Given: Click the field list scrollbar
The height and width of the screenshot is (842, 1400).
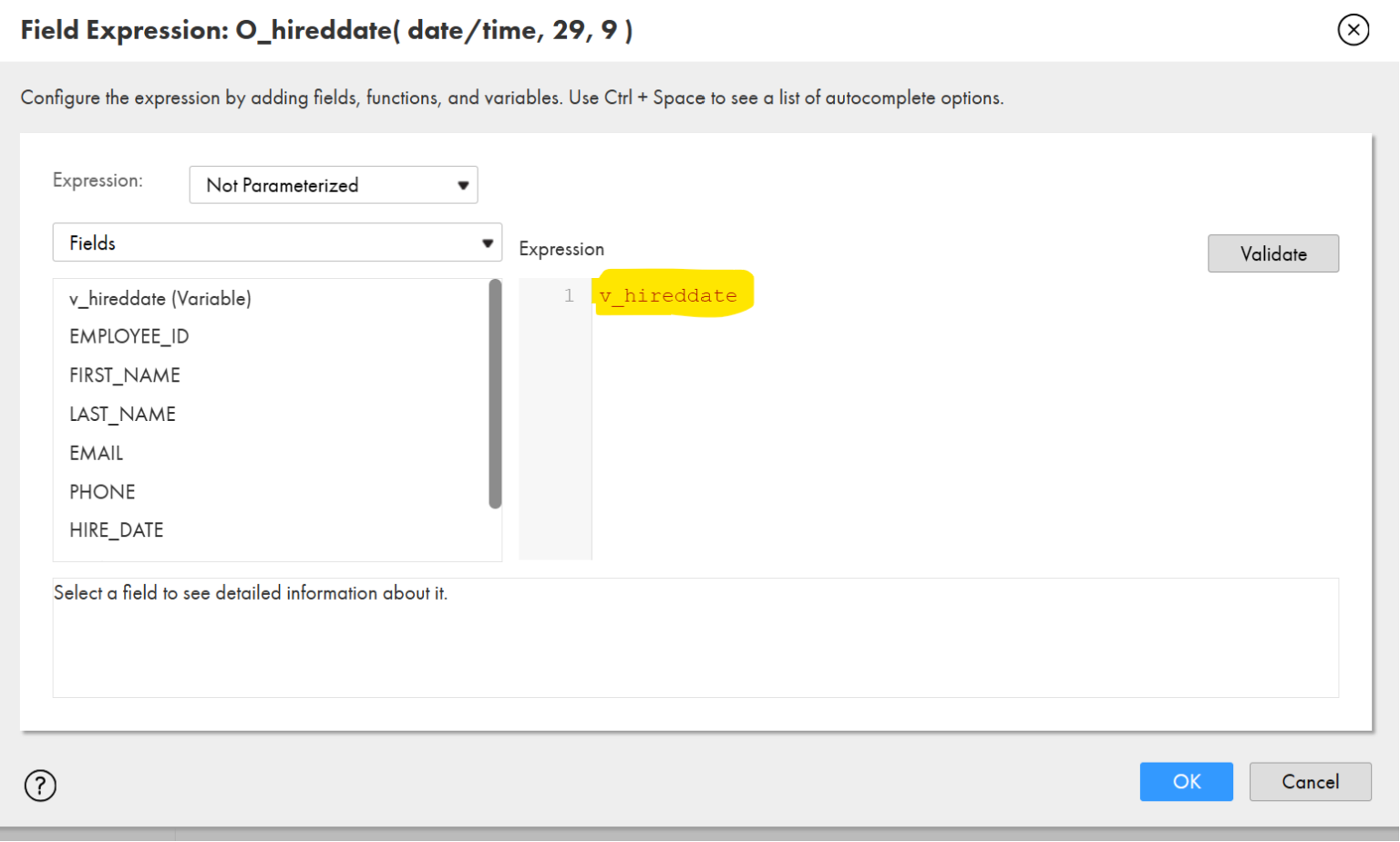Looking at the screenshot, I should pos(496,392).
